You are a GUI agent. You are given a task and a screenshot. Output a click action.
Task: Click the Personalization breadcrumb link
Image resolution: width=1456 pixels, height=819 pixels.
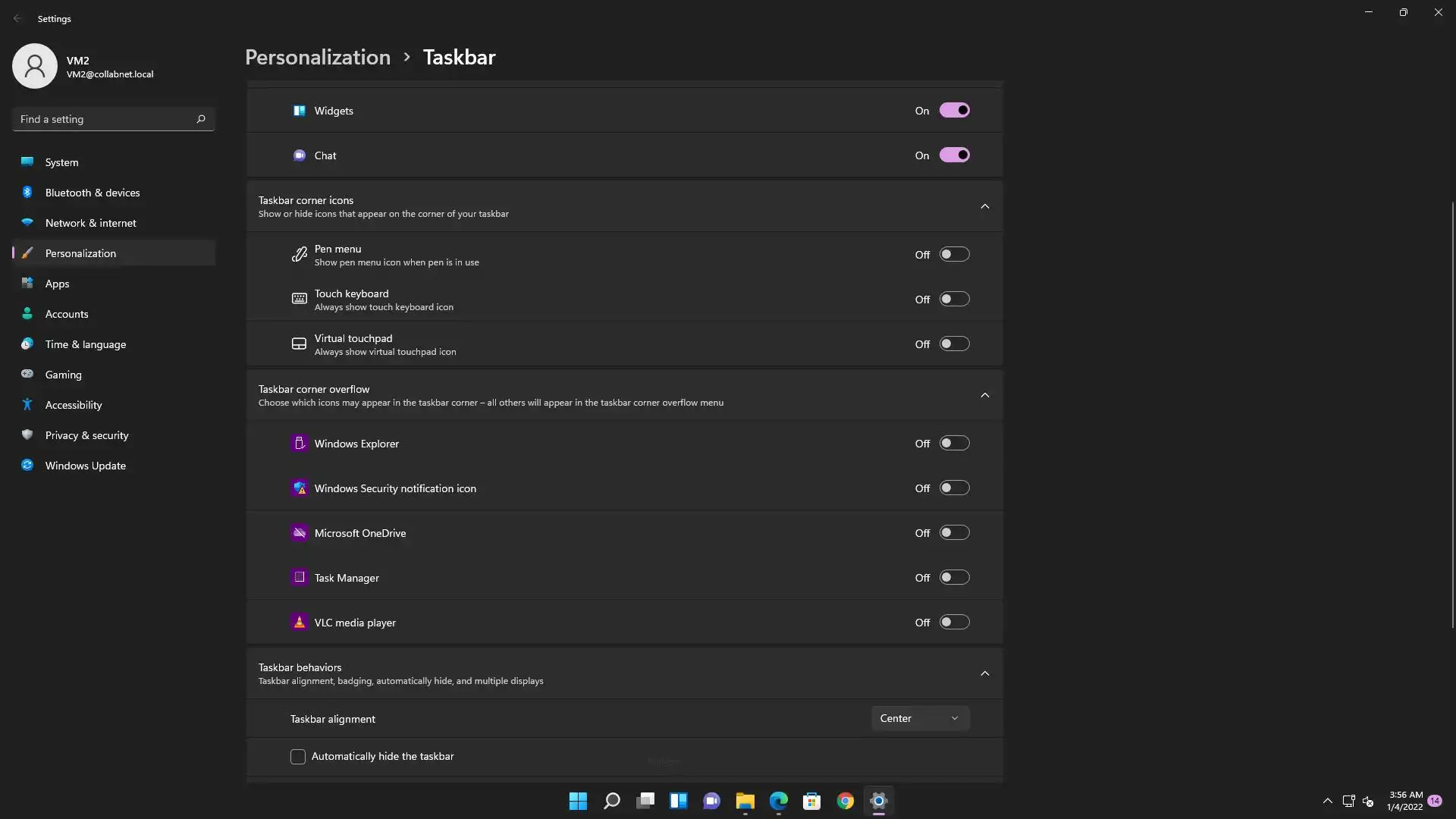pyautogui.click(x=318, y=58)
